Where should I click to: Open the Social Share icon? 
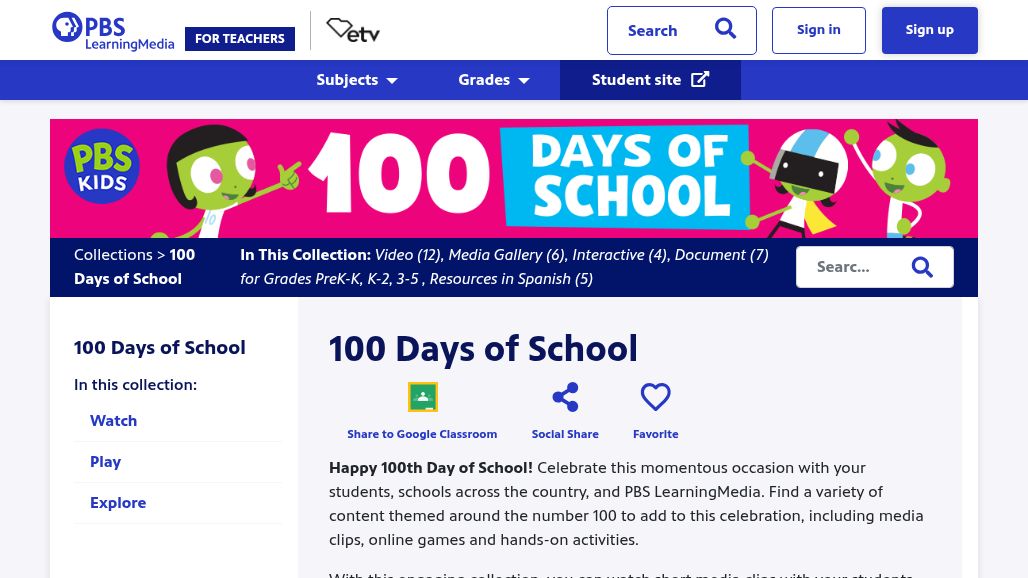pyautogui.click(x=565, y=397)
